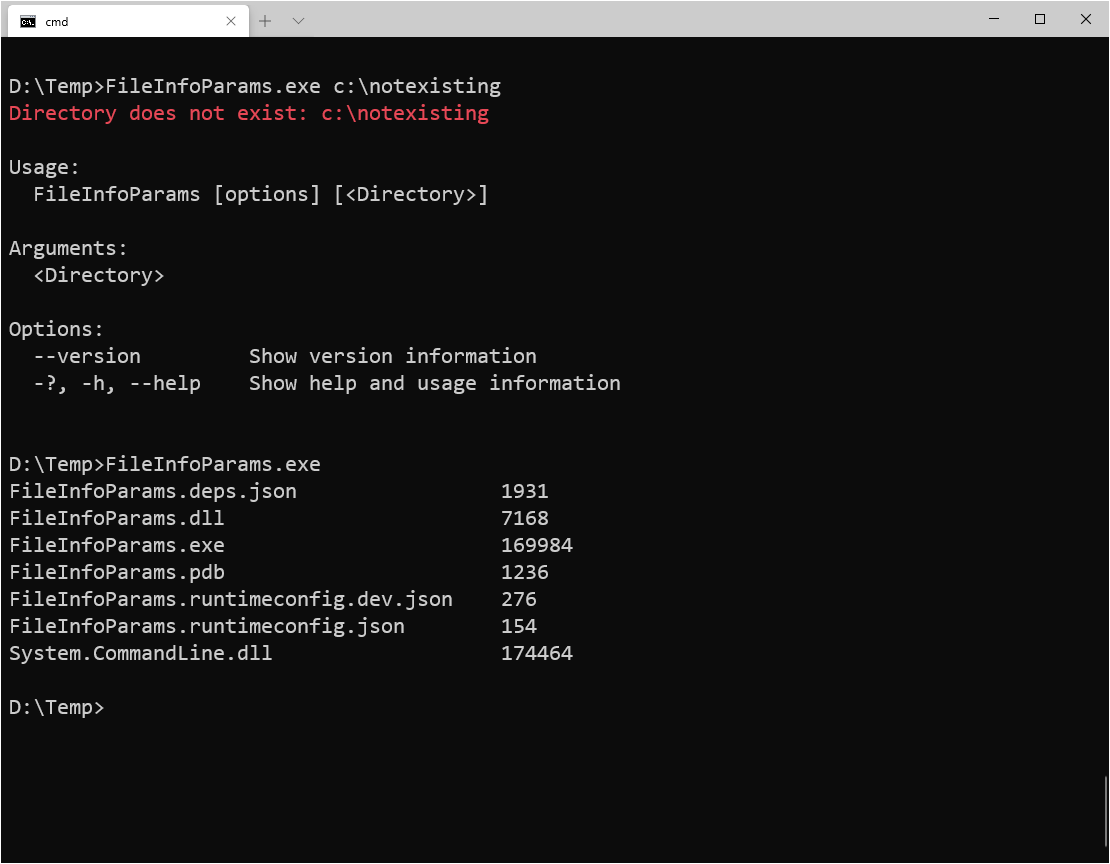
Task: Open the tab profile dropdown chevron
Action: [x=295, y=20]
